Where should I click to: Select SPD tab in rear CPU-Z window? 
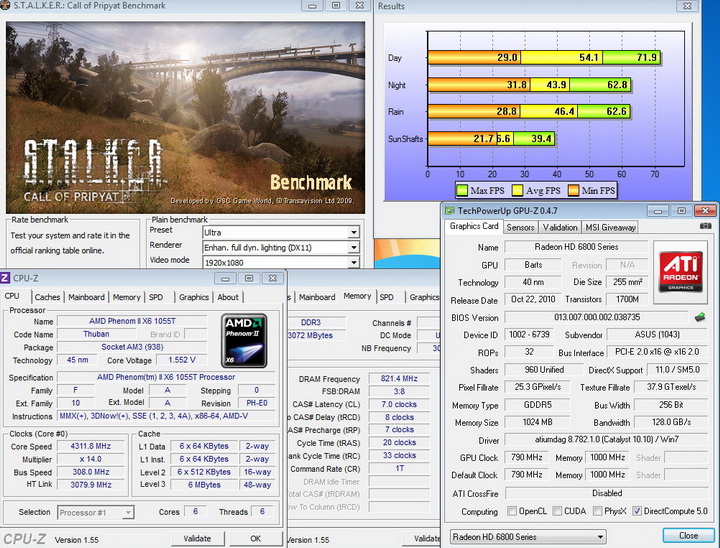(x=387, y=297)
